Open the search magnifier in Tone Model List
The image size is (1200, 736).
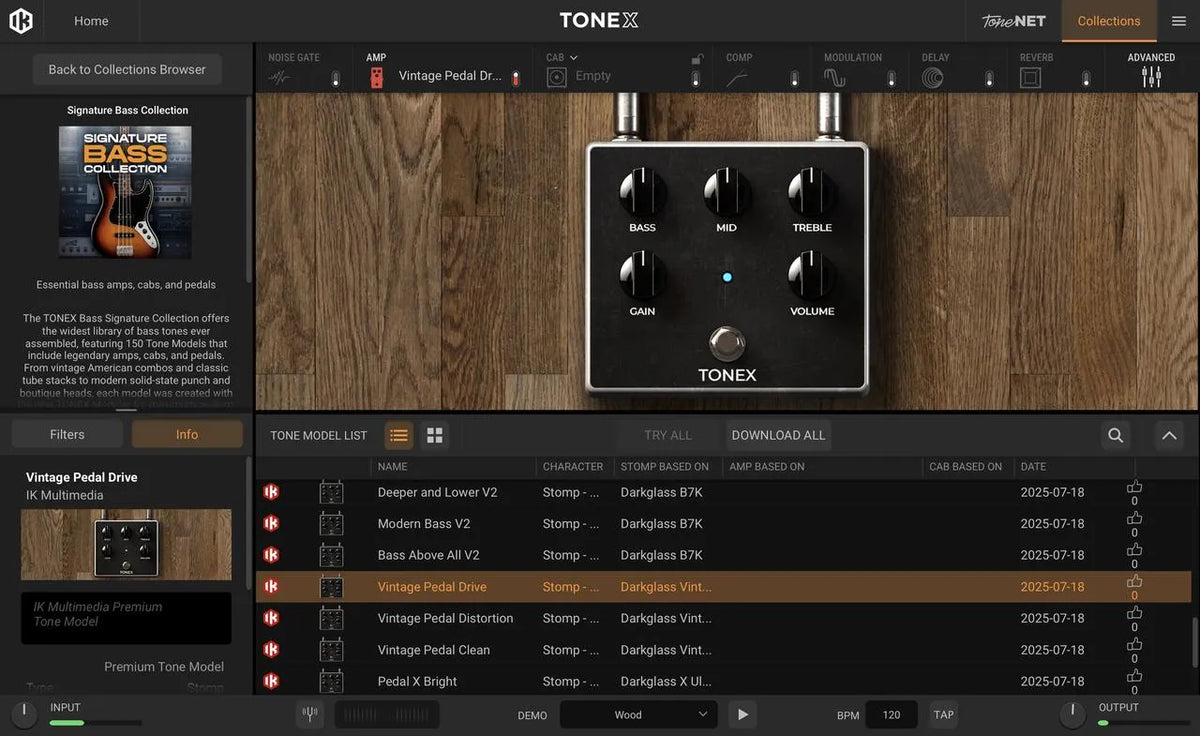(x=1115, y=435)
